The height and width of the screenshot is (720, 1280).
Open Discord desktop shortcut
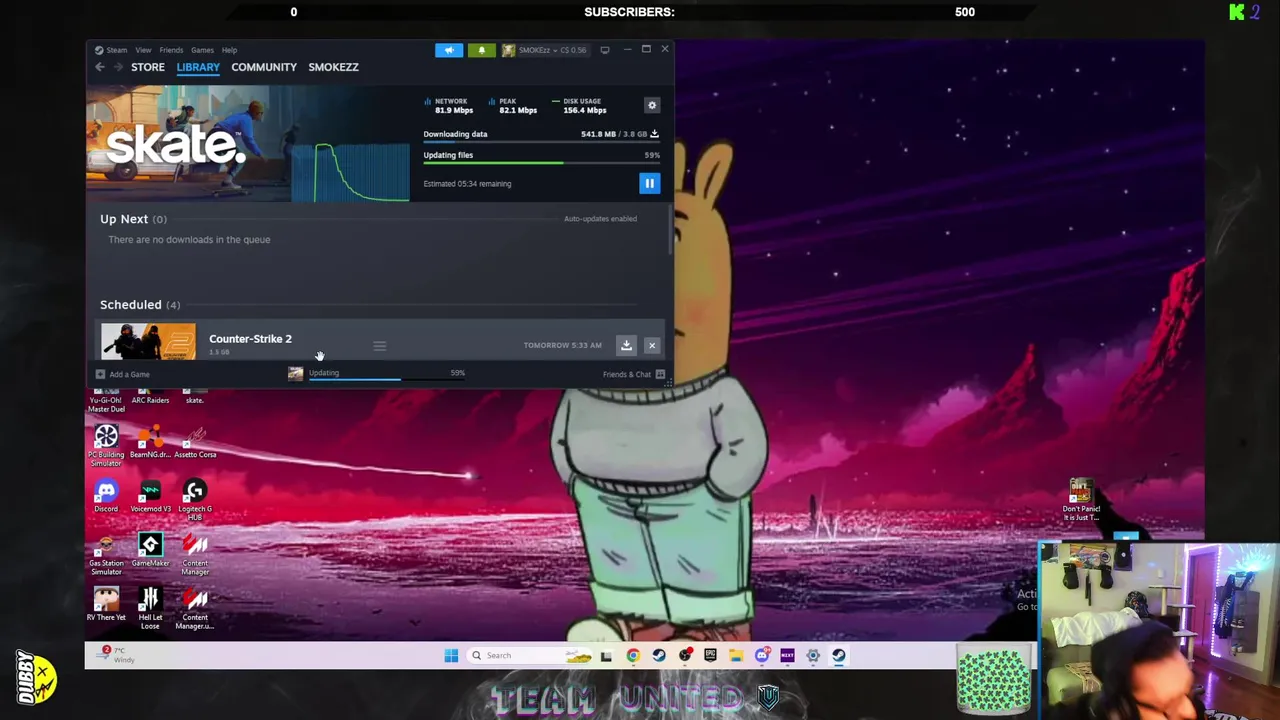[106, 495]
